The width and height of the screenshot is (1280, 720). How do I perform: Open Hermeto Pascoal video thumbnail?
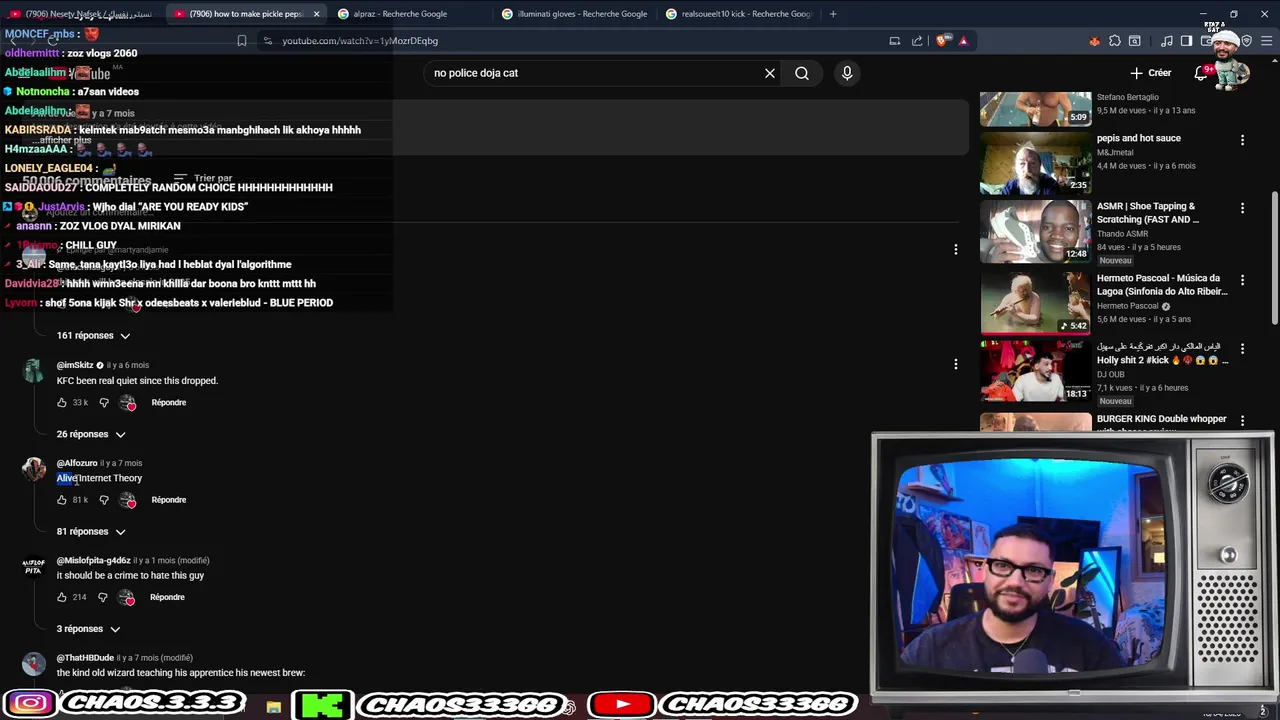1035,302
